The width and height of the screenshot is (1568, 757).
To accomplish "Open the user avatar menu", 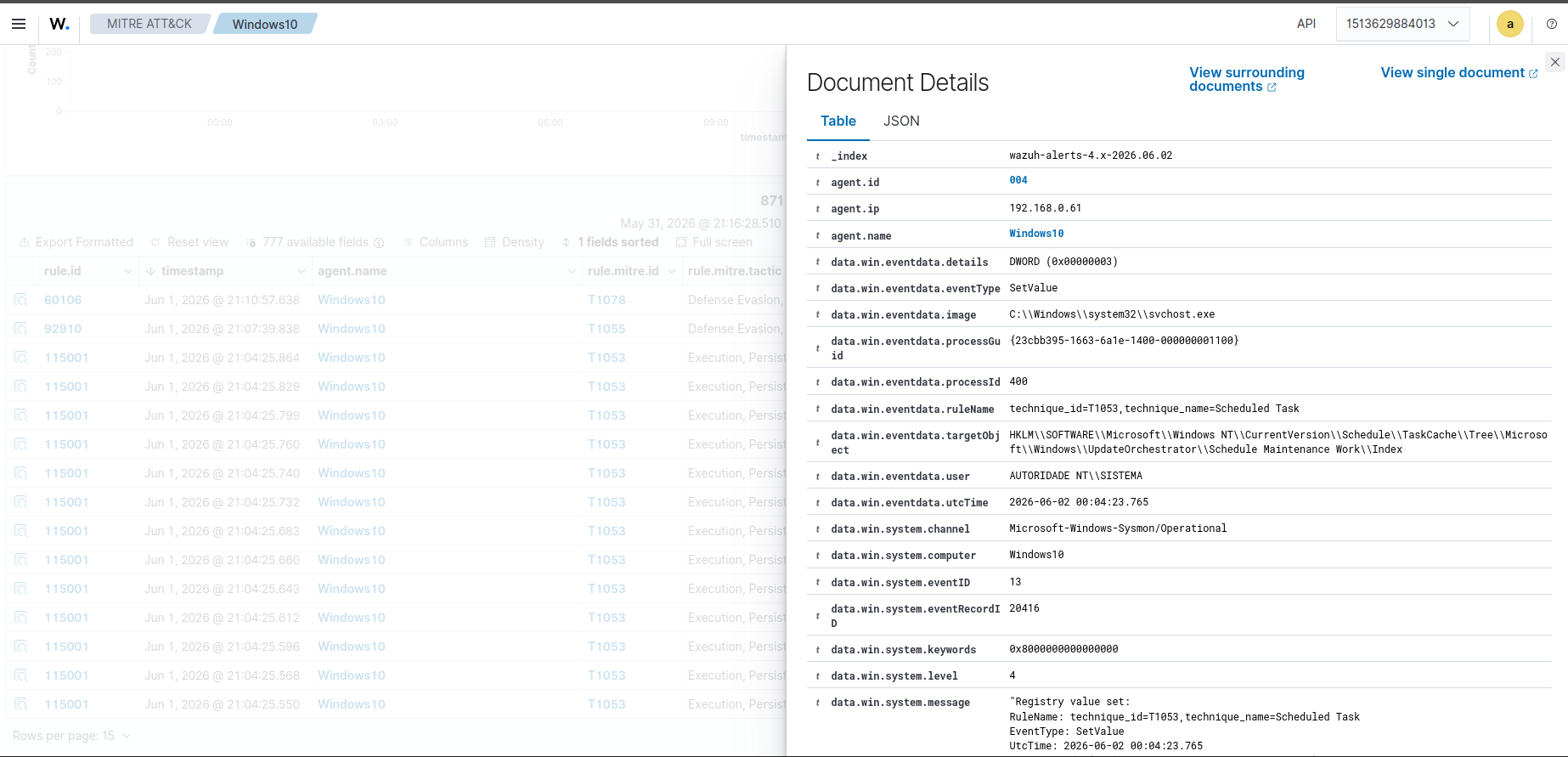I will click(x=1510, y=24).
